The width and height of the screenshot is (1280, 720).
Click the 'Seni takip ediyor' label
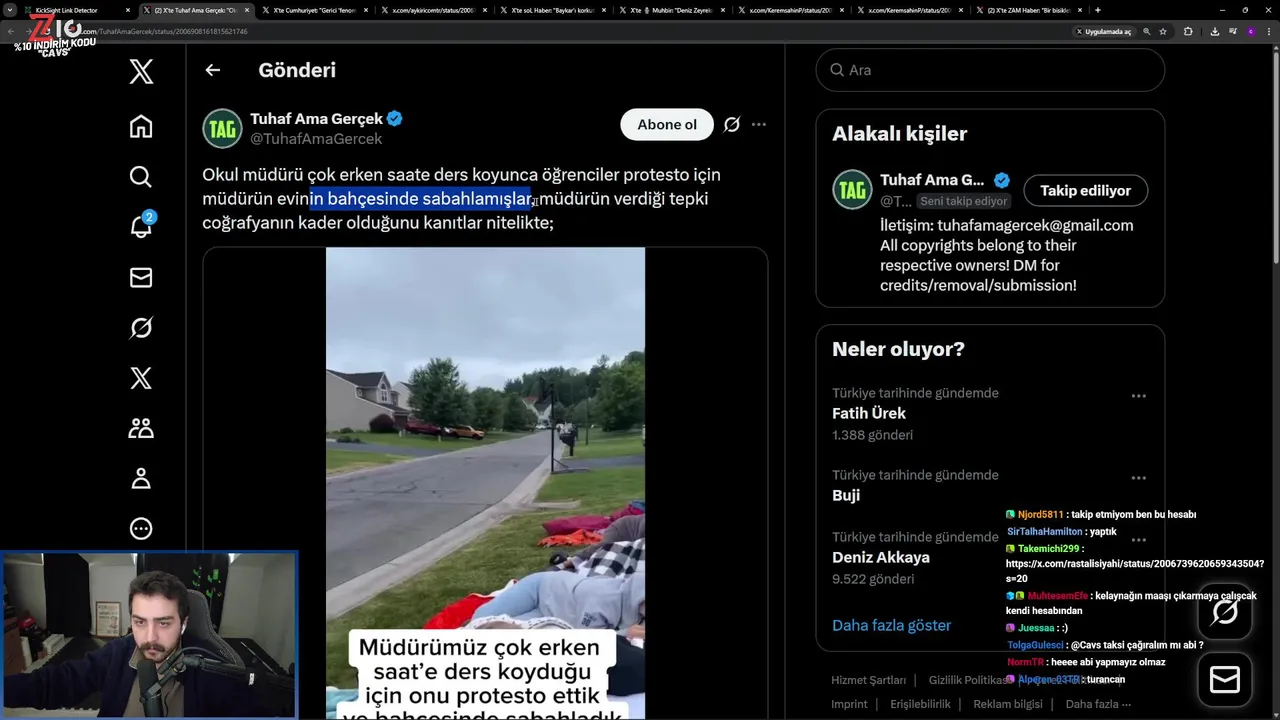[x=964, y=201]
